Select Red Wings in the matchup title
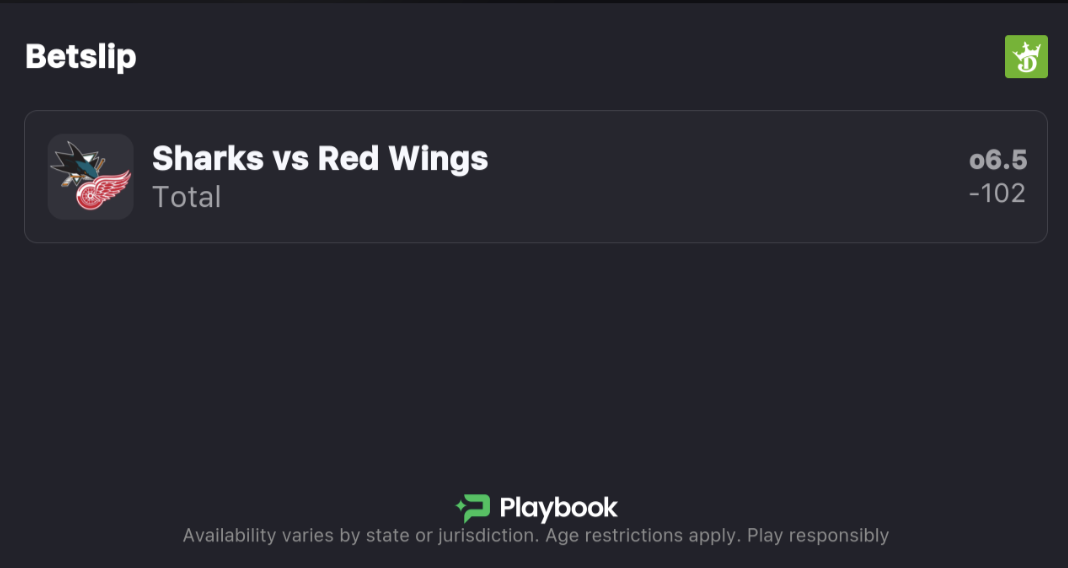 pos(403,158)
